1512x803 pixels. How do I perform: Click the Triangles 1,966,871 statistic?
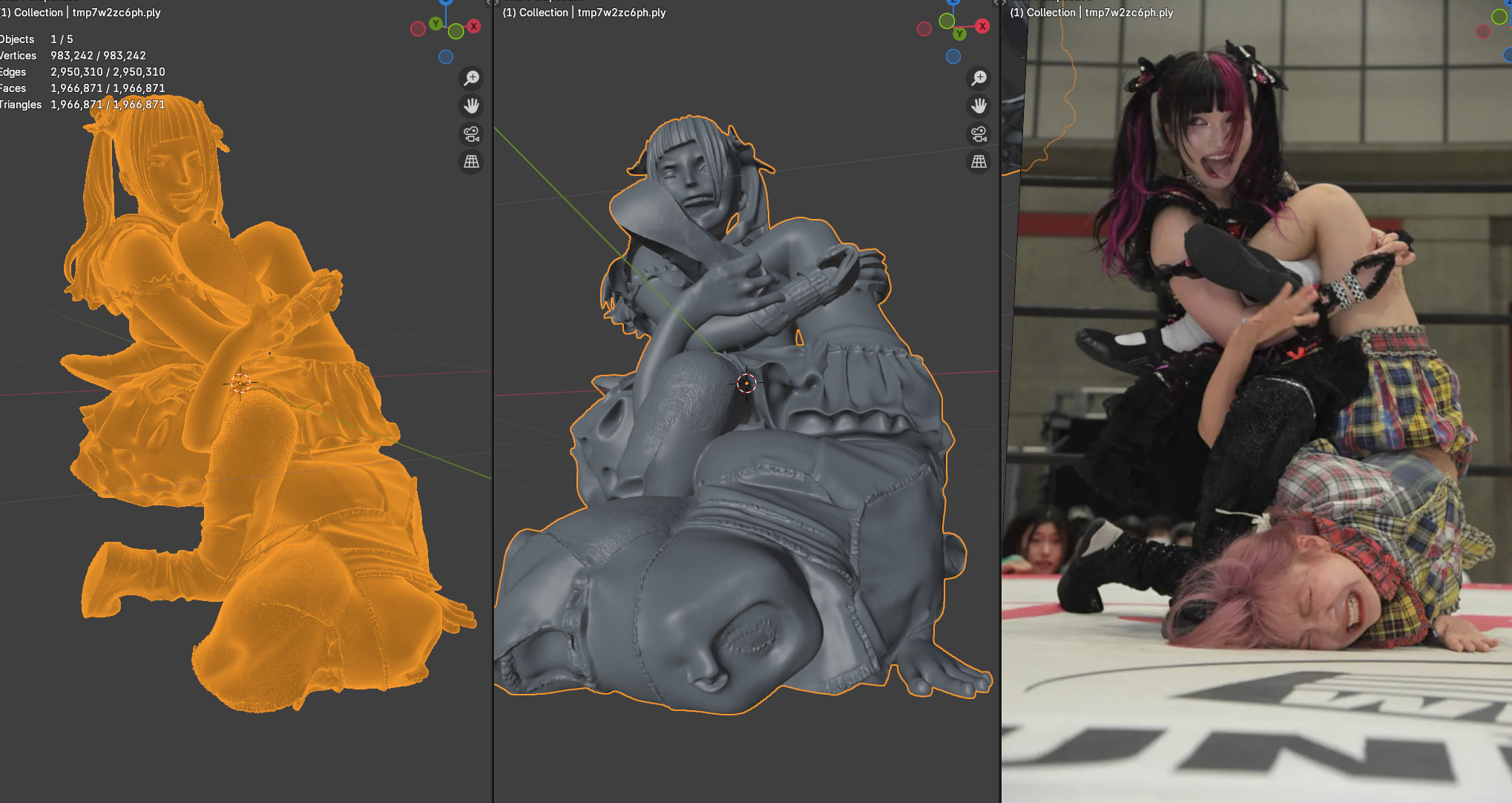click(x=82, y=105)
